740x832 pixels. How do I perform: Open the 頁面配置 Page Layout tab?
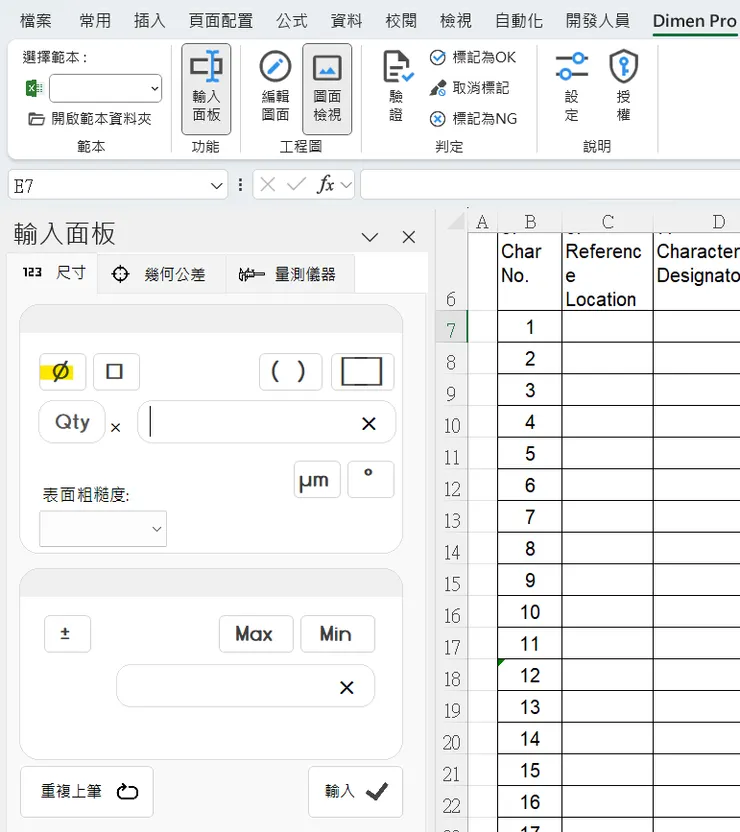coord(221,21)
